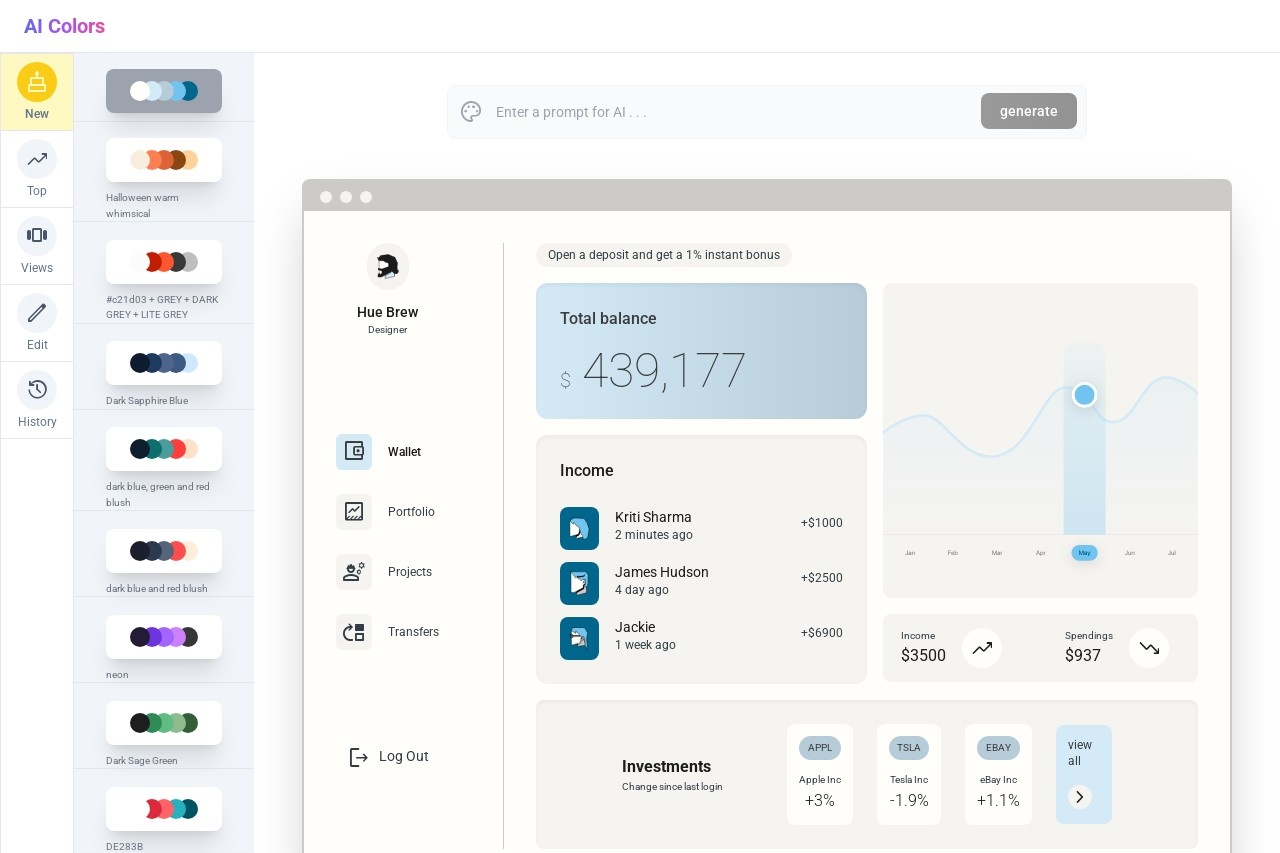Show the palette History
1280x853 pixels.
click(37, 400)
